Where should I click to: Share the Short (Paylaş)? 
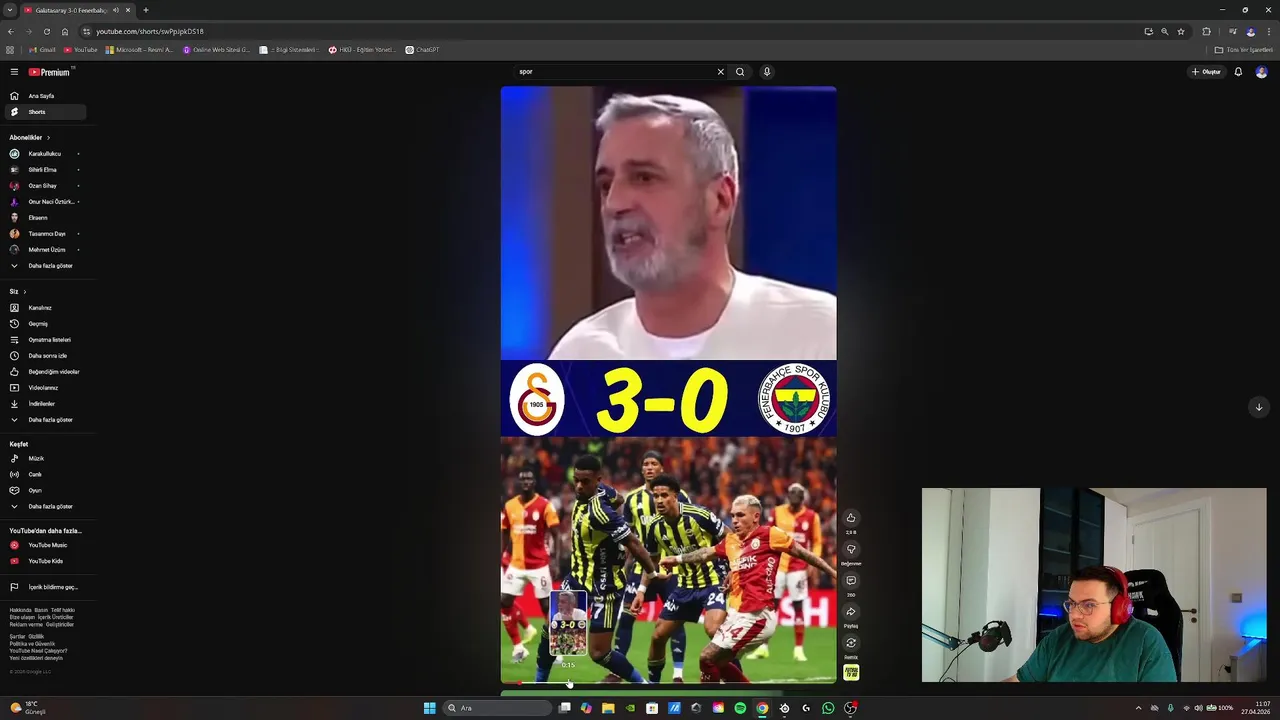coord(851,612)
